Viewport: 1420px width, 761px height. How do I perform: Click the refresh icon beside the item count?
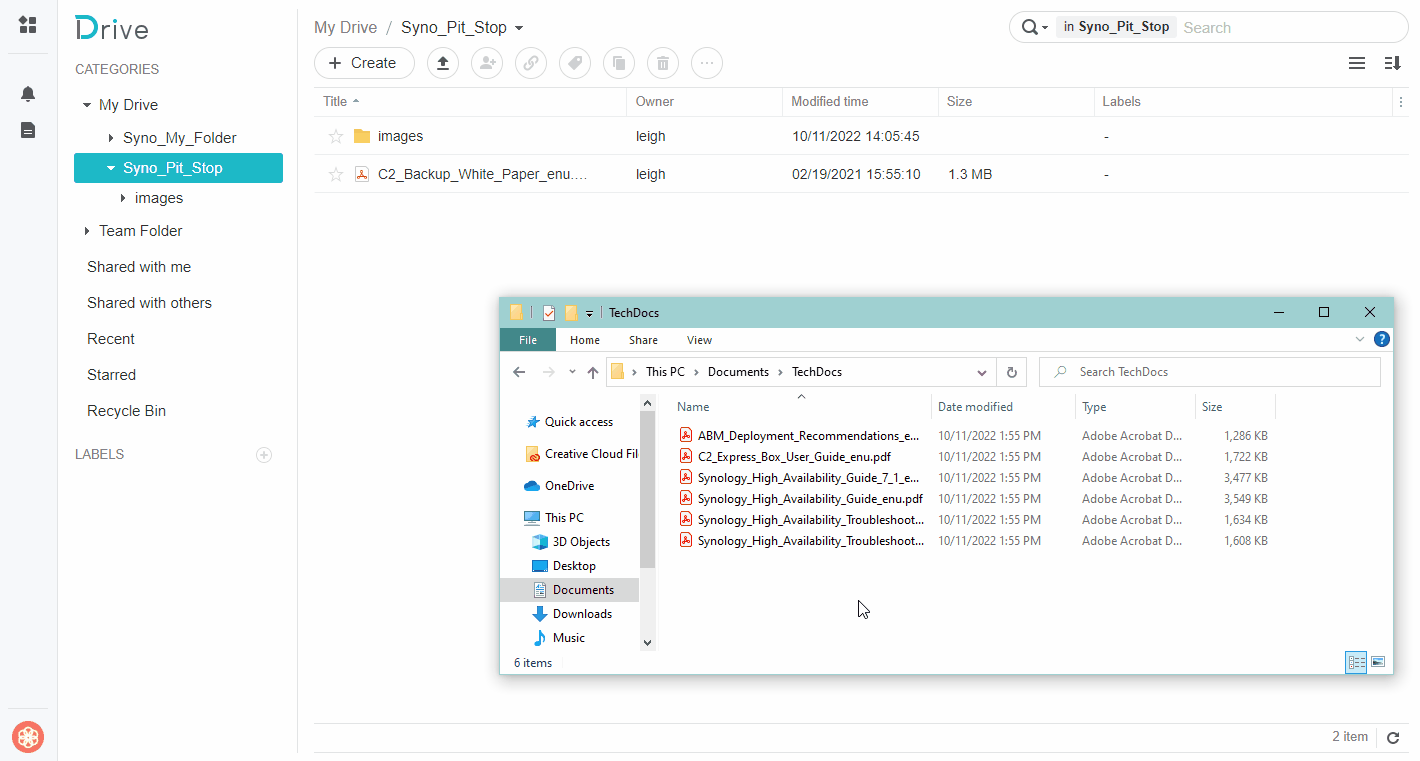tap(1393, 738)
